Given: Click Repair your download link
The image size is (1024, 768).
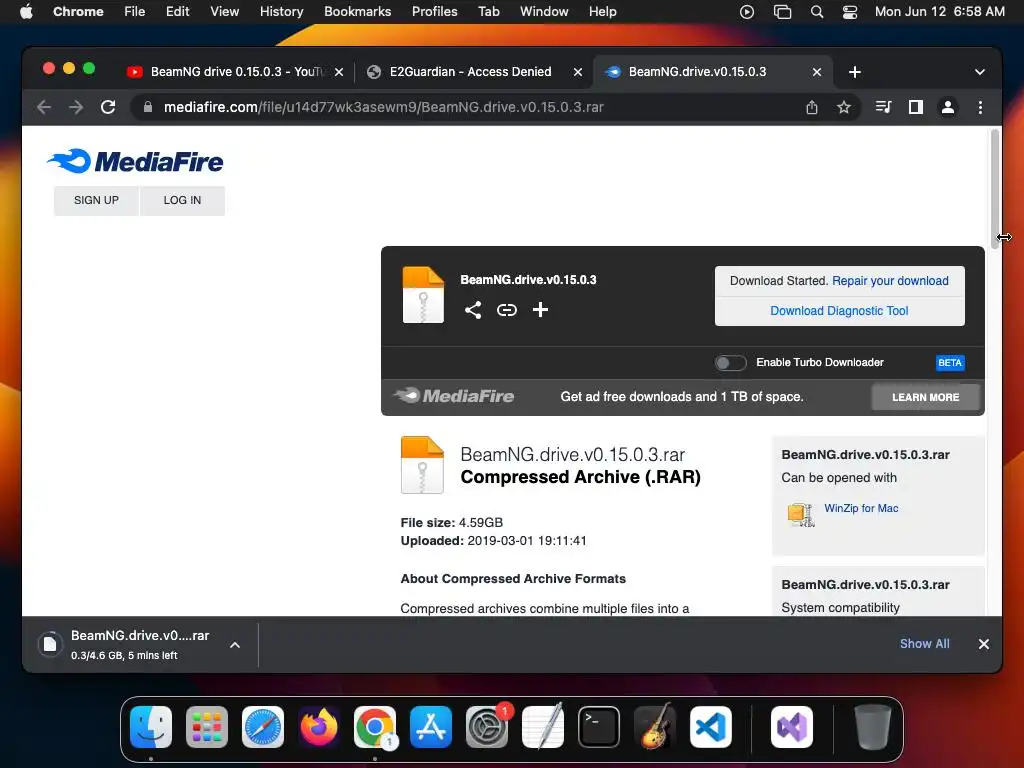Looking at the screenshot, I should (890, 281).
